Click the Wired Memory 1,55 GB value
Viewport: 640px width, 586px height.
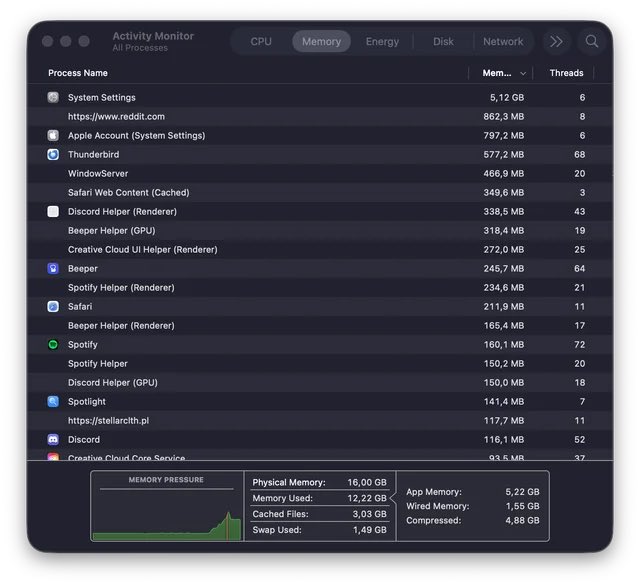522,506
